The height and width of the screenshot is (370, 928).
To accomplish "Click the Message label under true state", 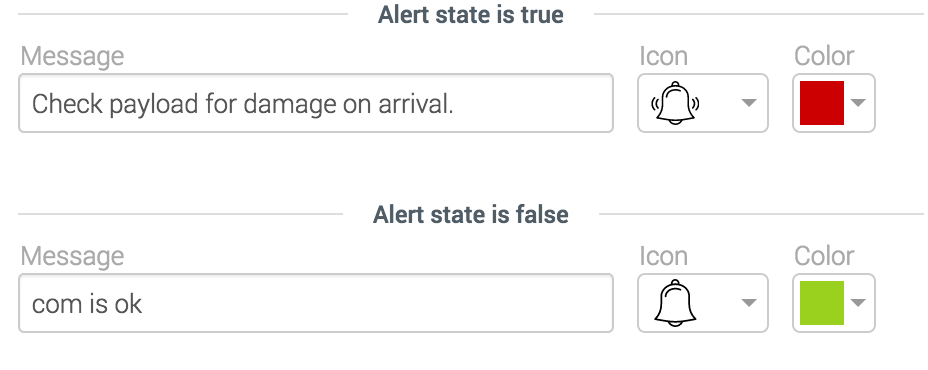I will pos(72,57).
